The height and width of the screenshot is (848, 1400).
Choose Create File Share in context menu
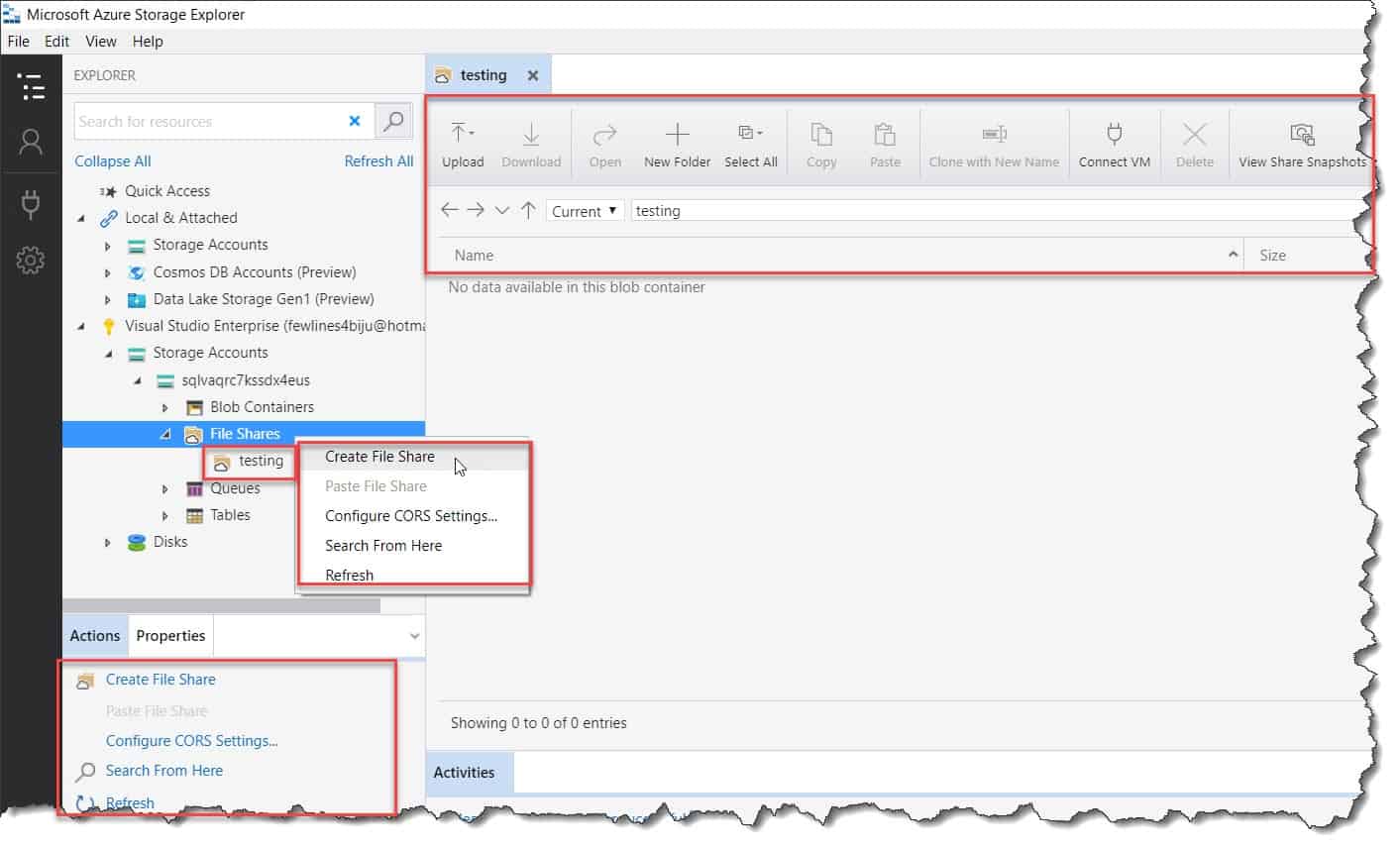click(x=379, y=457)
